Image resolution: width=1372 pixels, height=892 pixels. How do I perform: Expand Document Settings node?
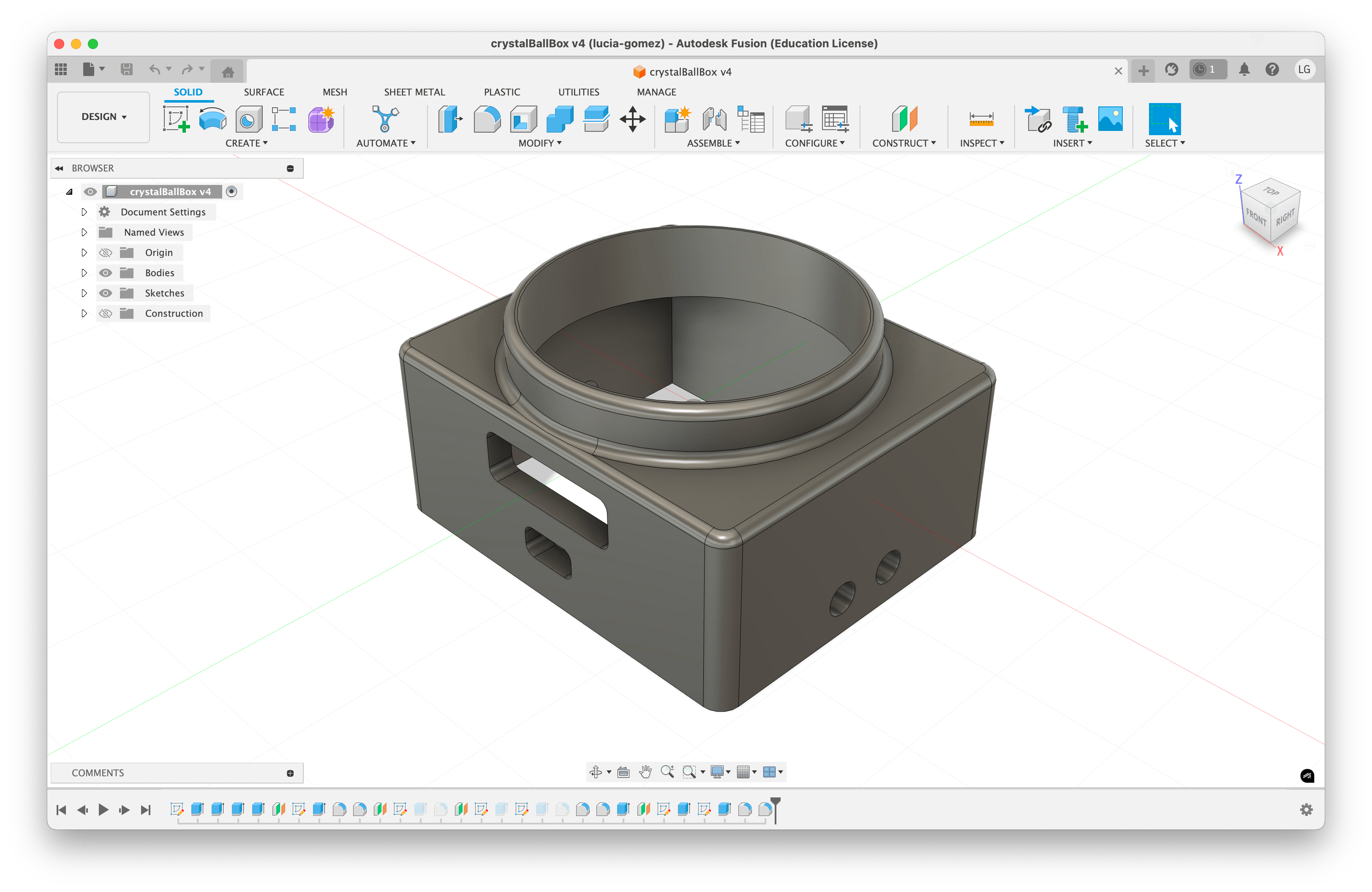[84, 212]
